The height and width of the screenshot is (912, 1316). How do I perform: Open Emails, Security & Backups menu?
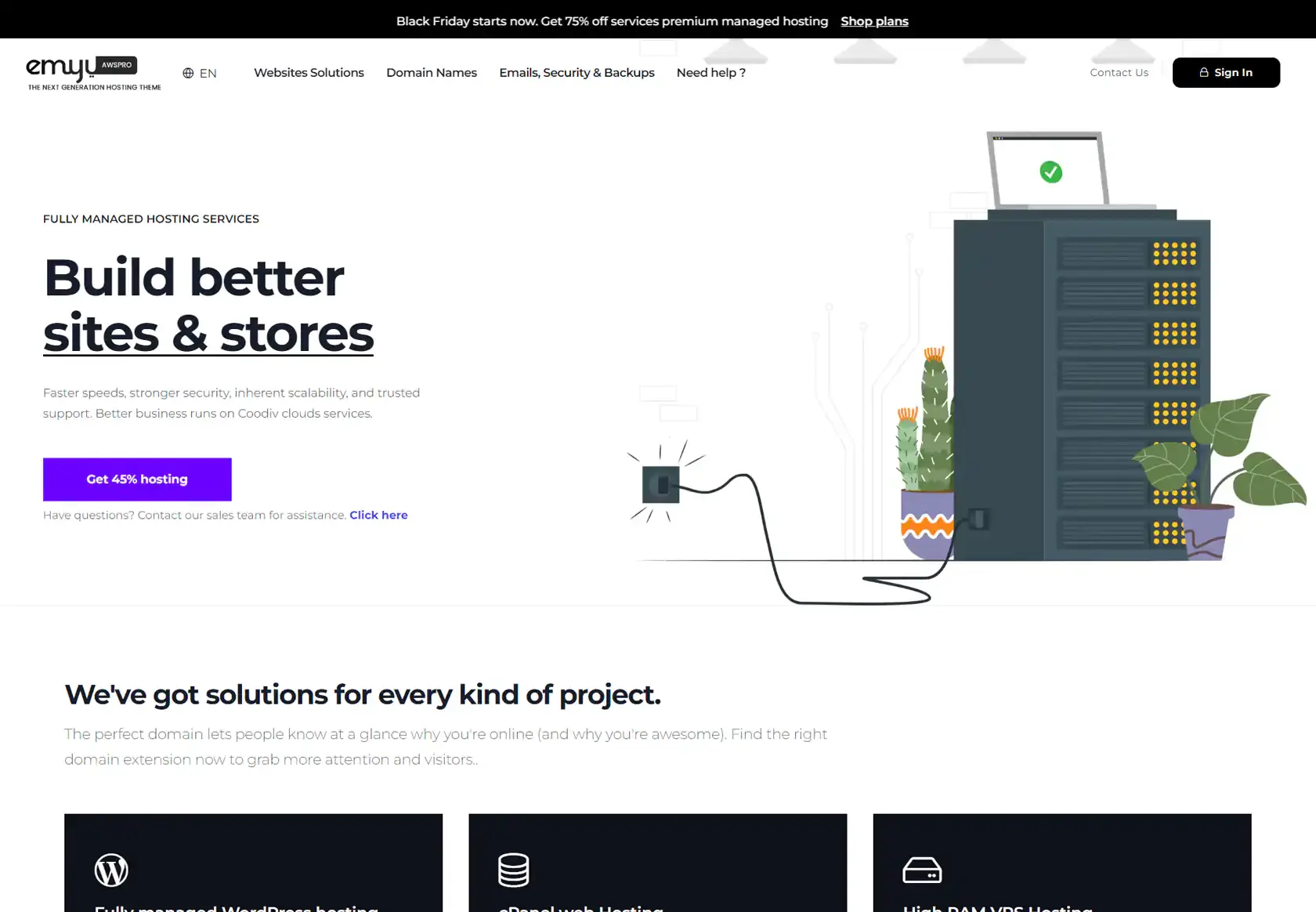click(x=577, y=73)
